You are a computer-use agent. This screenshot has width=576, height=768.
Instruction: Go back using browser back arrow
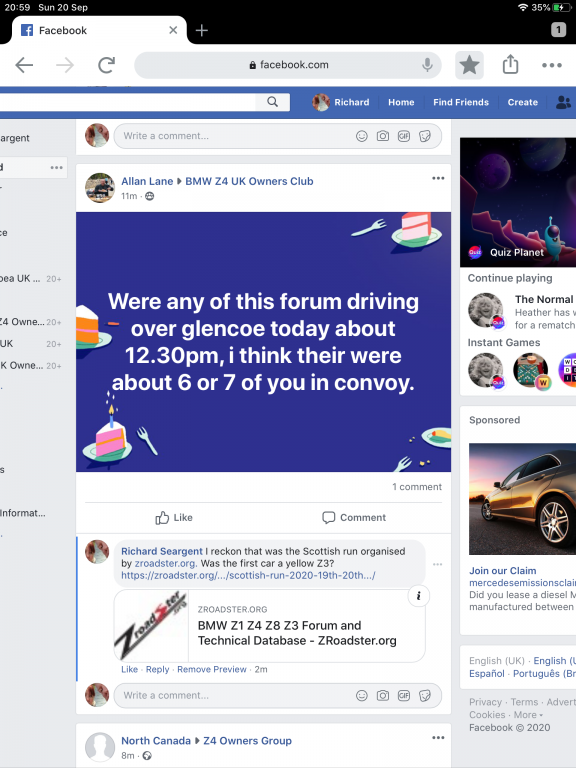click(24, 65)
